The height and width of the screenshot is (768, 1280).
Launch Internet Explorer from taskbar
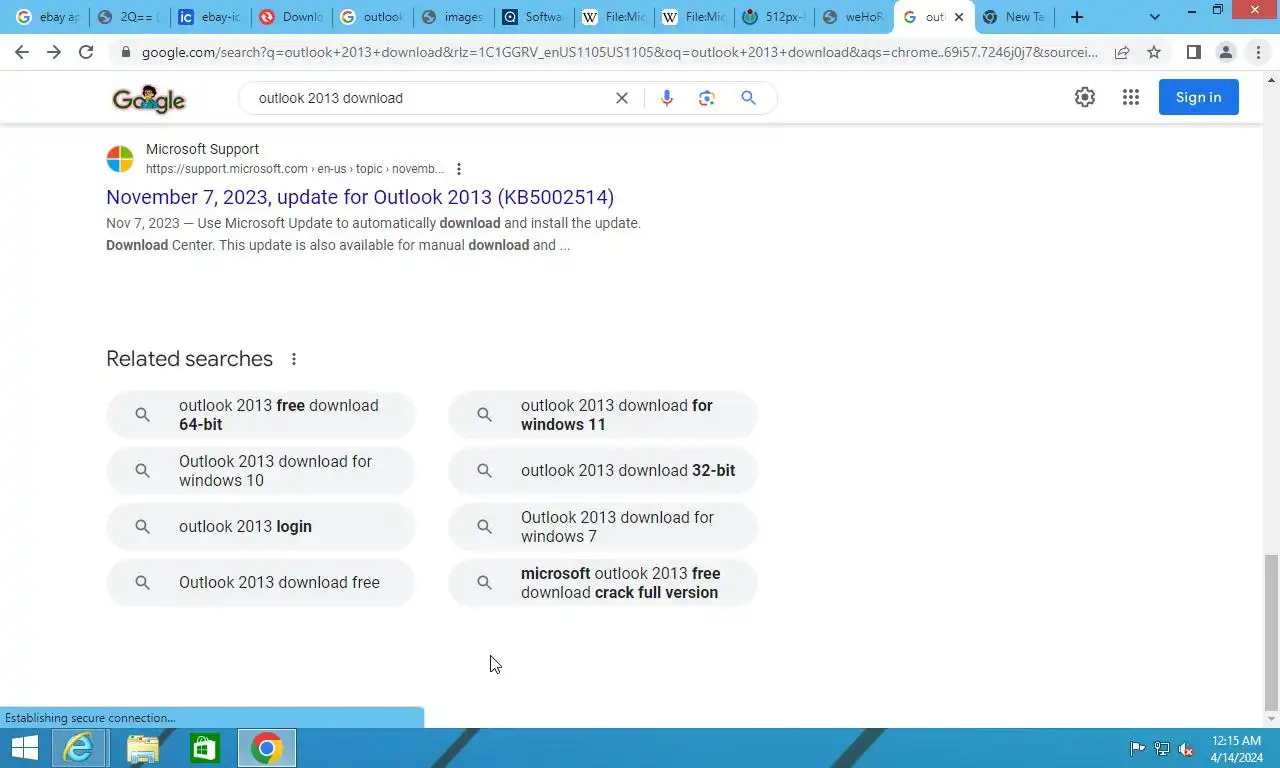tap(78, 748)
